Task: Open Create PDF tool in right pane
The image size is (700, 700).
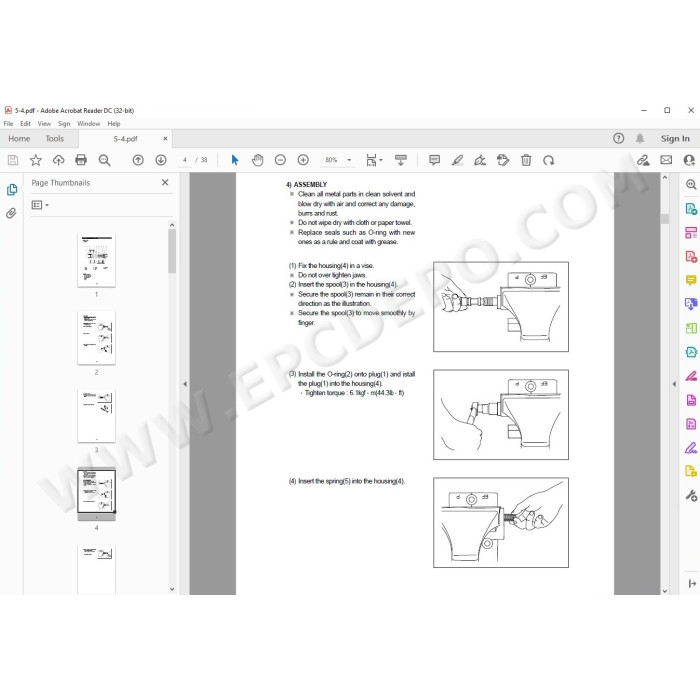Action: 691,256
